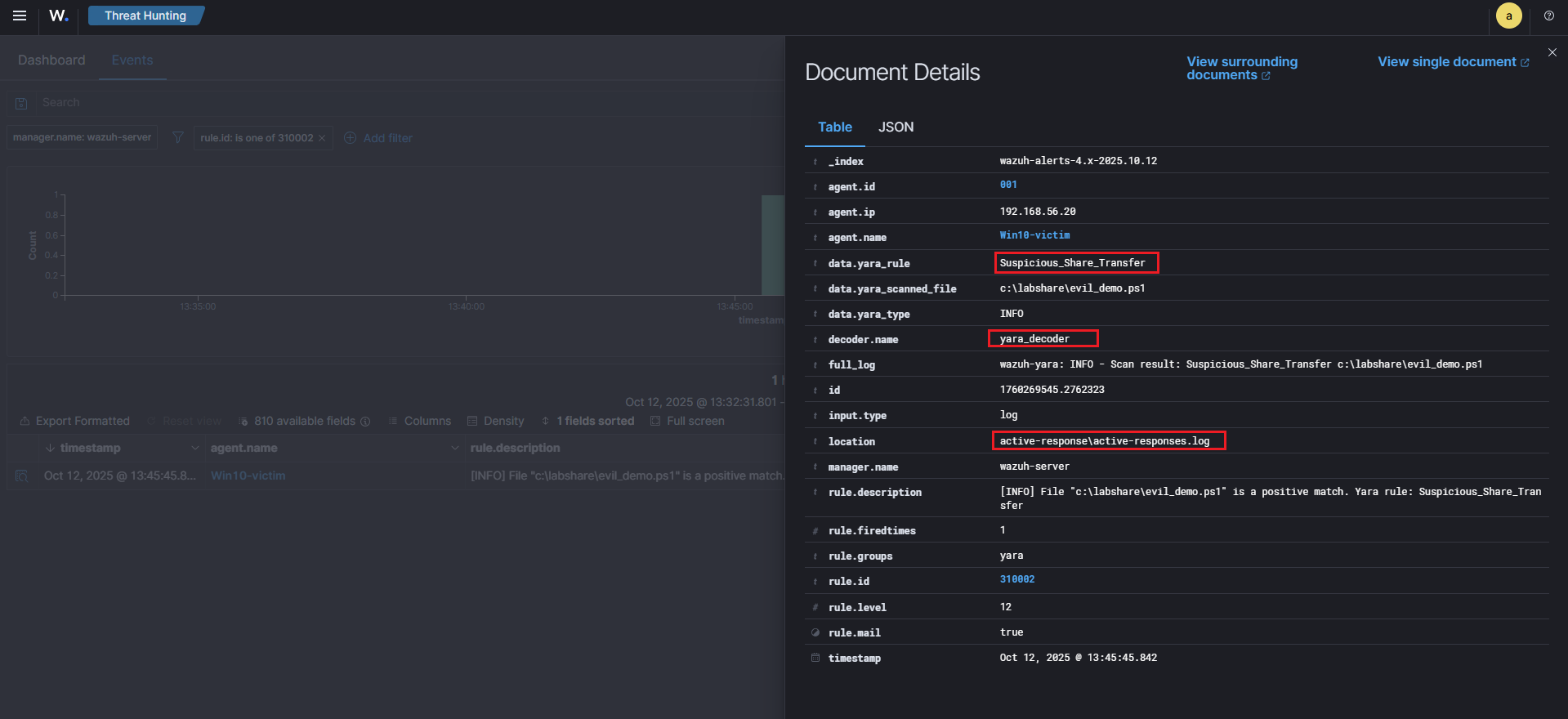The height and width of the screenshot is (719, 1568).
Task: Open the hamburger navigation menu
Action: (20, 16)
